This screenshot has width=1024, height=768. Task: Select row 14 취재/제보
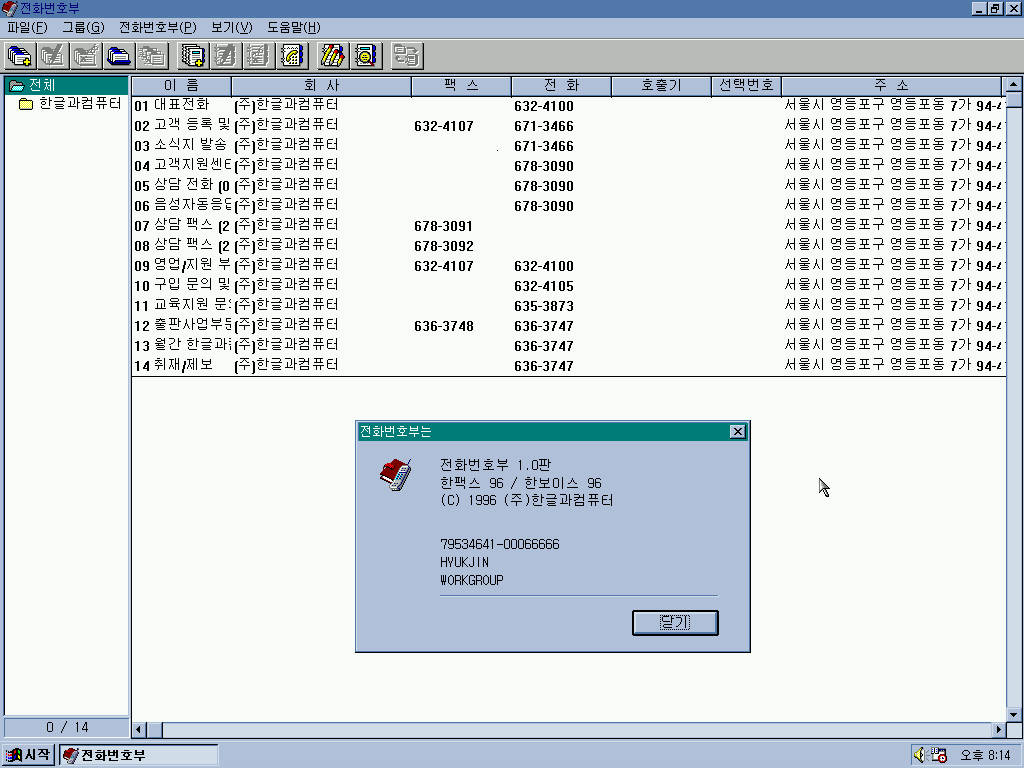[x=568, y=365]
